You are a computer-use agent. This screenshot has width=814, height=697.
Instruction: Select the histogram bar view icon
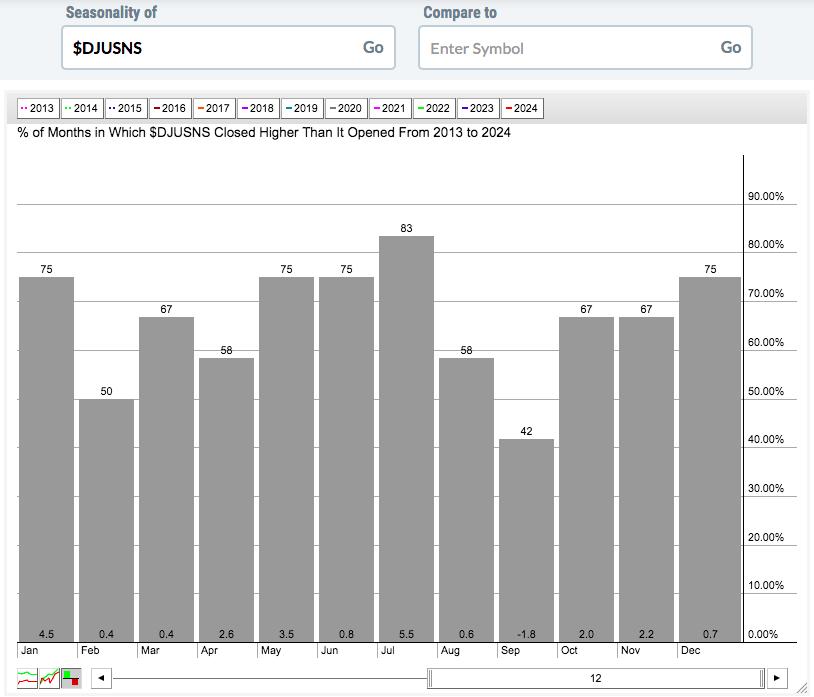[71, 678]
